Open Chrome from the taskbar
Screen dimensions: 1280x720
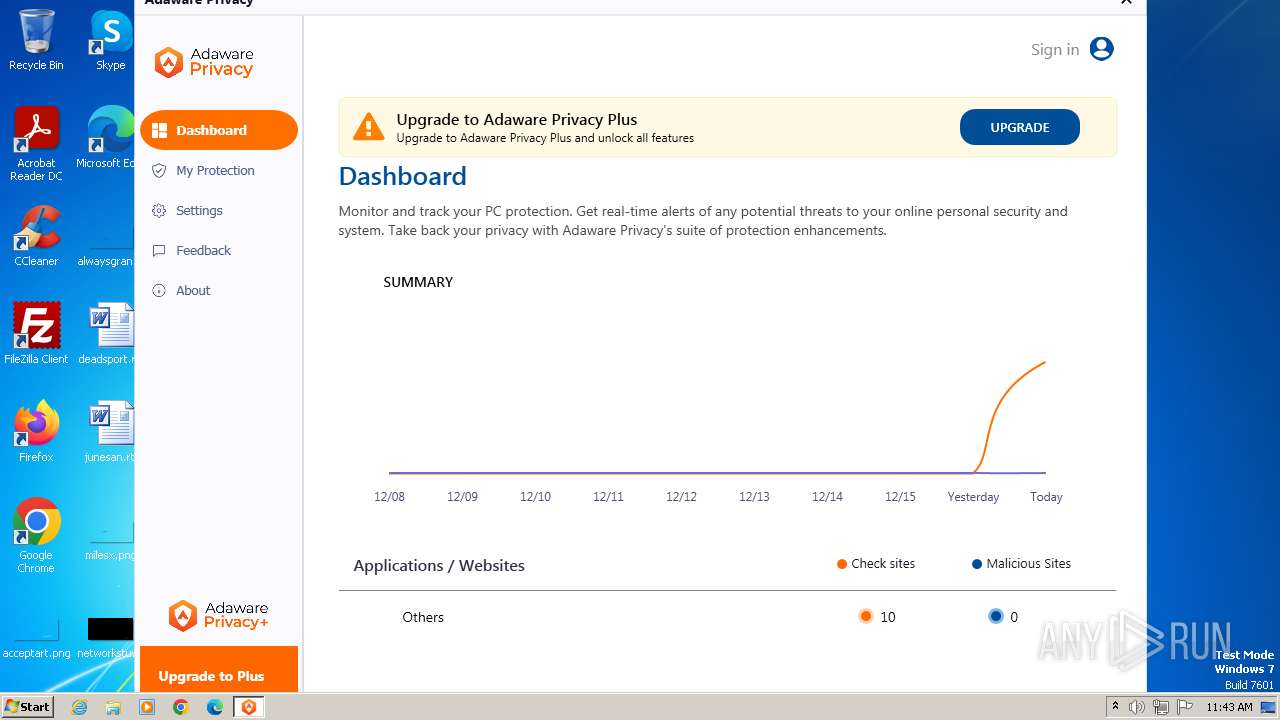pos(181,707)
